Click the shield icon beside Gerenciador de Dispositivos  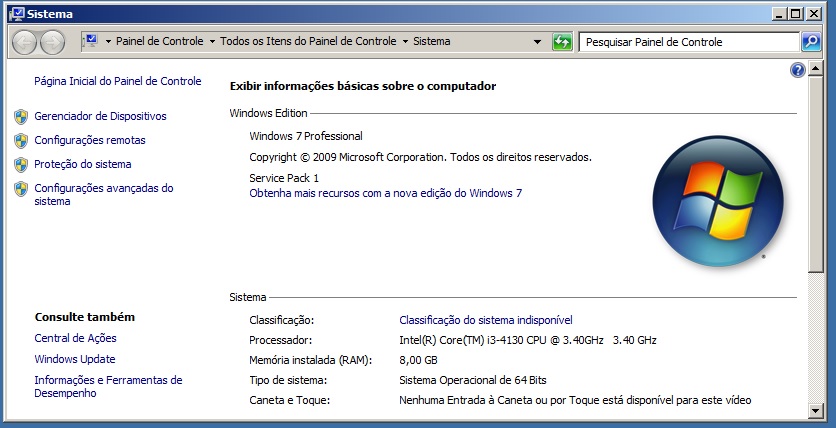(21, 117)
